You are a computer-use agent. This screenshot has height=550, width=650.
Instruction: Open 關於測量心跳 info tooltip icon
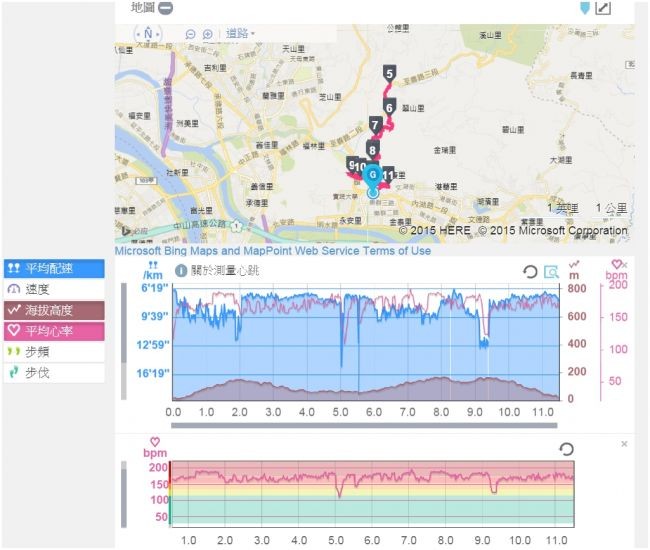181,271
